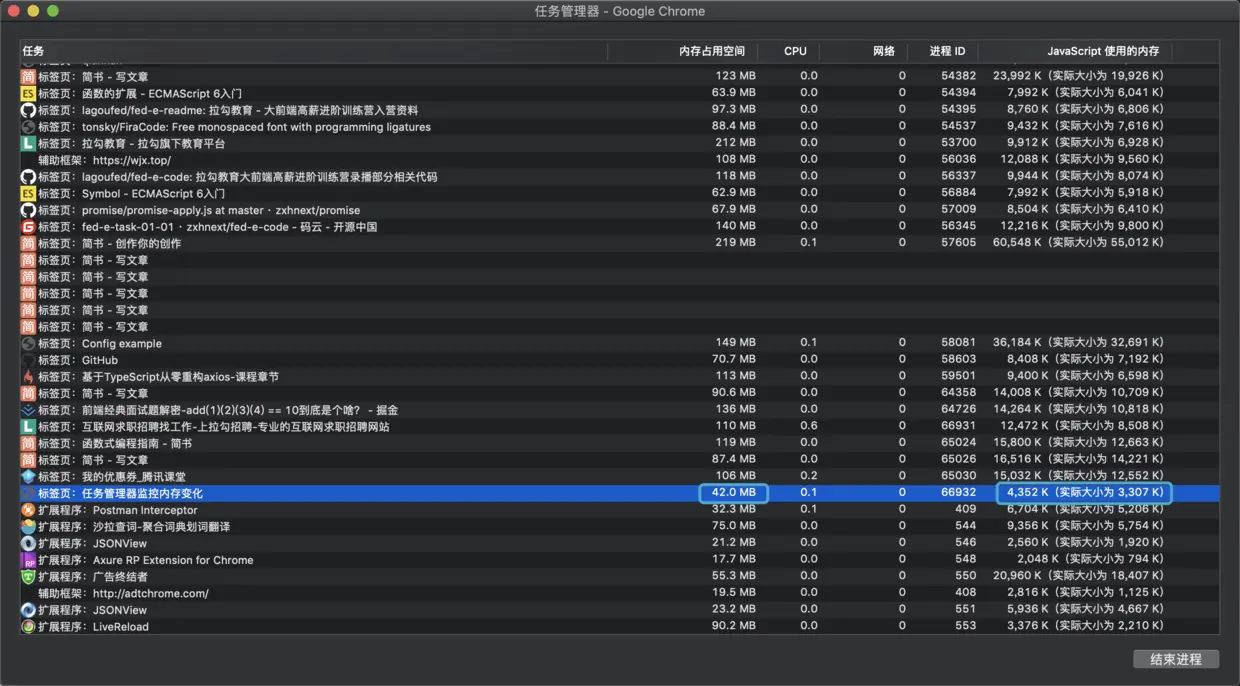Click the window title 任务管理器 - Google Chrome
The height and width of the screenshot is (686, 1240).
[x=620, y=11]
